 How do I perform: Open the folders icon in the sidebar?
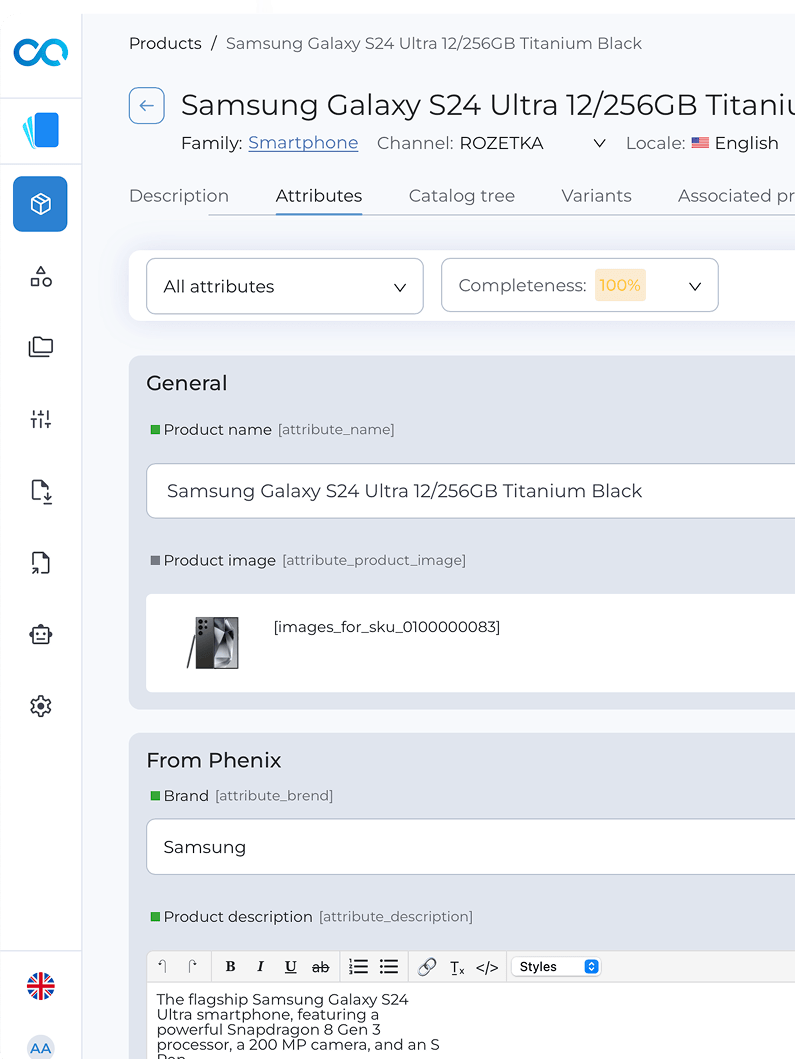[x=41, y=346]
